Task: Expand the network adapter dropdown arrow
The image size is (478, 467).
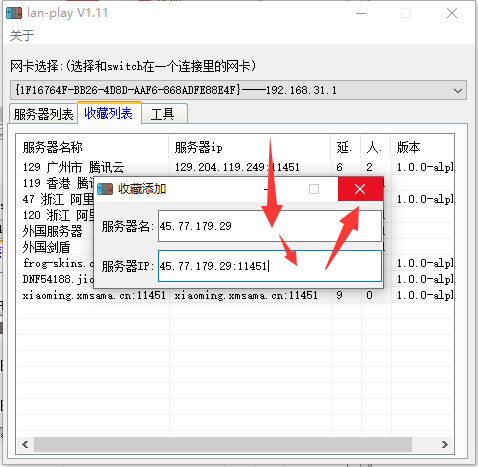Action: click(x=458, y=90)
